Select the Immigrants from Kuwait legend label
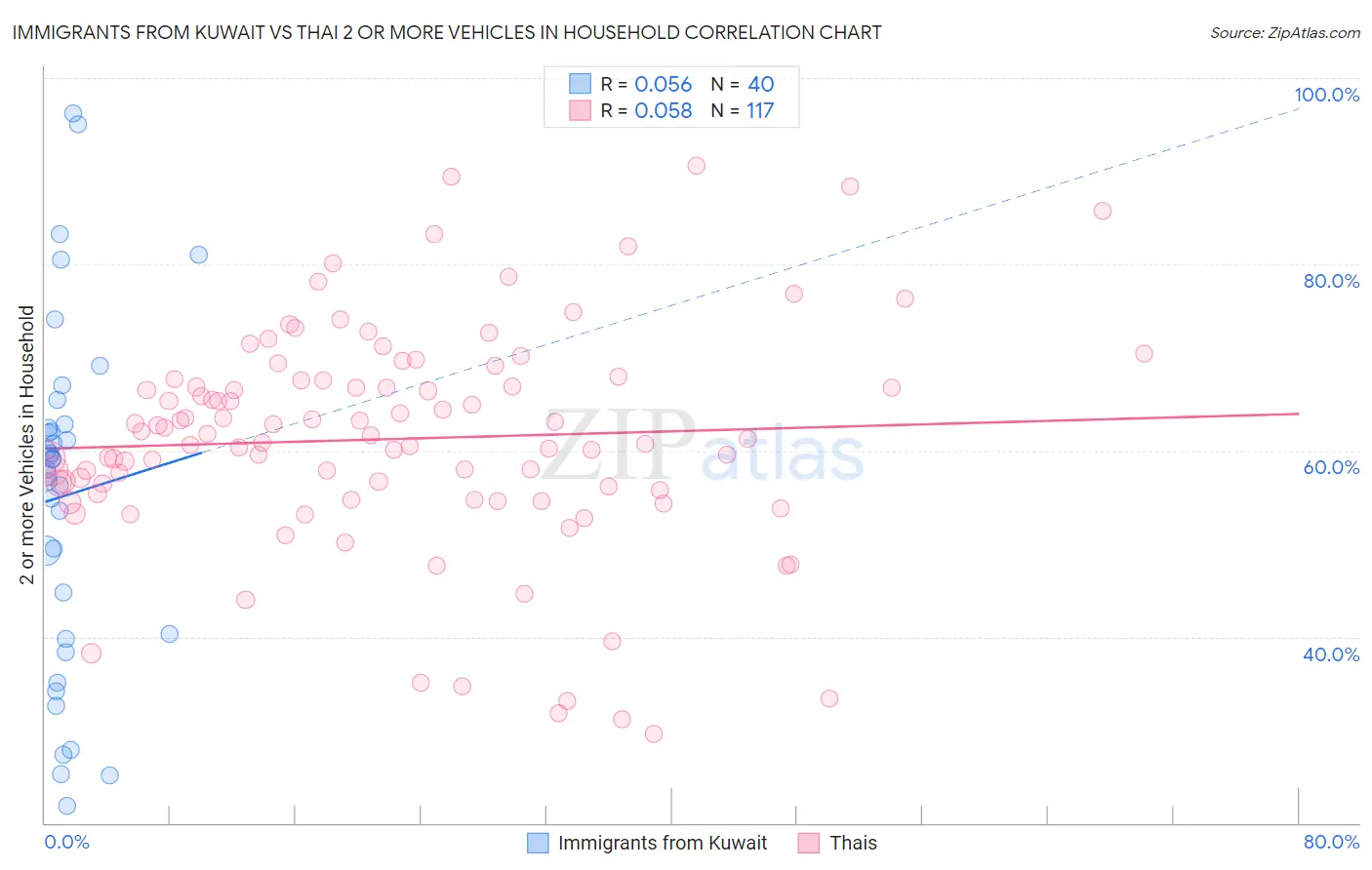The width and height of the screenshot is (1372, 870). point(663,843)
